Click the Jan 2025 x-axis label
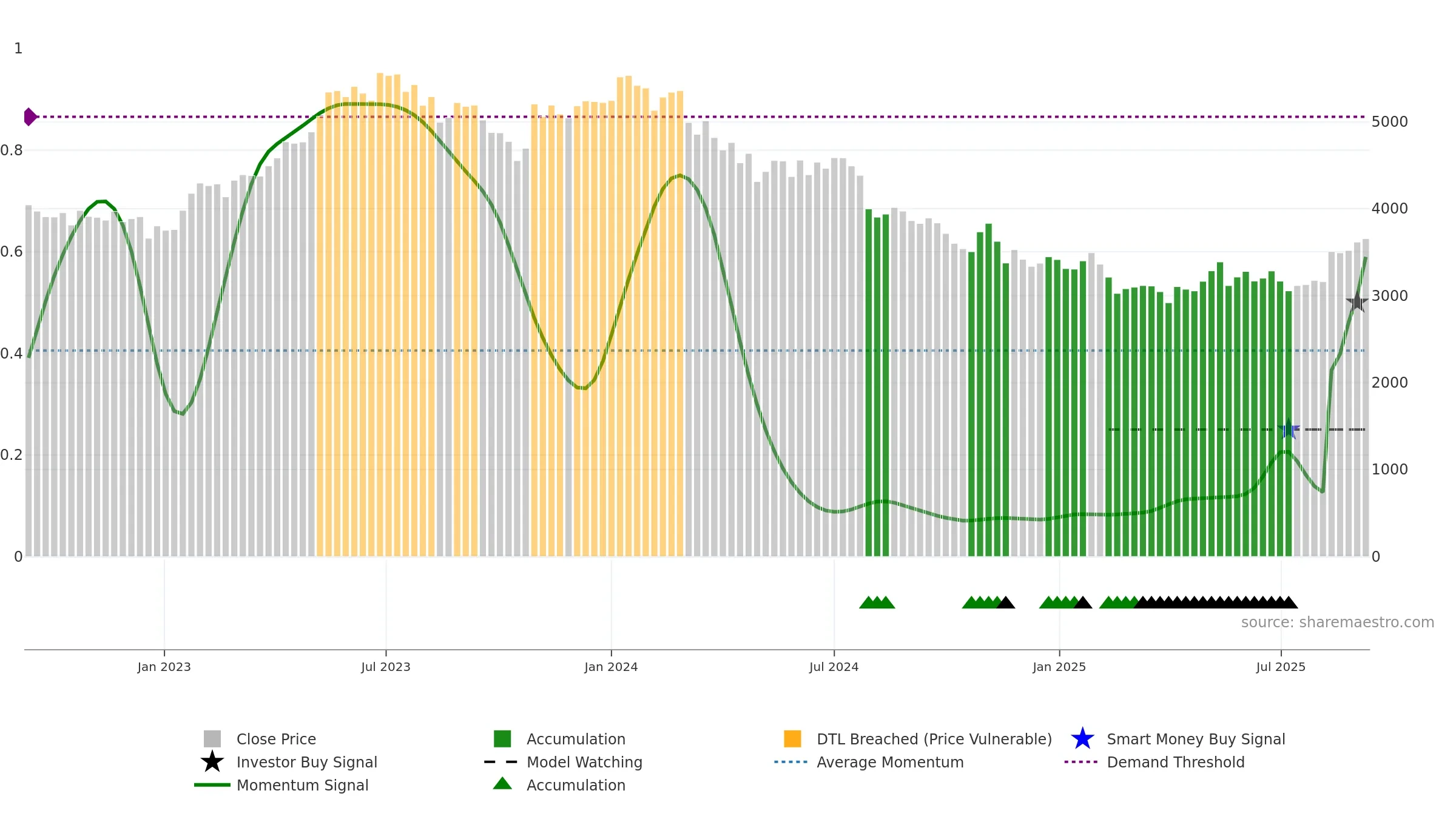The height and width of the screenshot is (819, 1456). click(x=1059, y=667)
